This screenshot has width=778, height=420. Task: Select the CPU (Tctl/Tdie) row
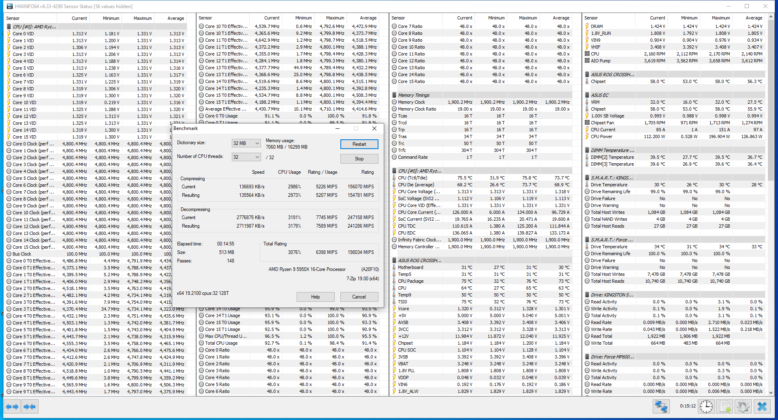click(482, 178)
